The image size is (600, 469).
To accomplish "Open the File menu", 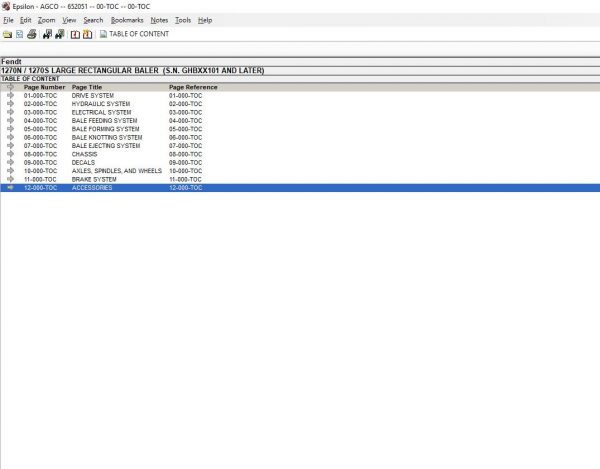I will (x=8, y=20).
